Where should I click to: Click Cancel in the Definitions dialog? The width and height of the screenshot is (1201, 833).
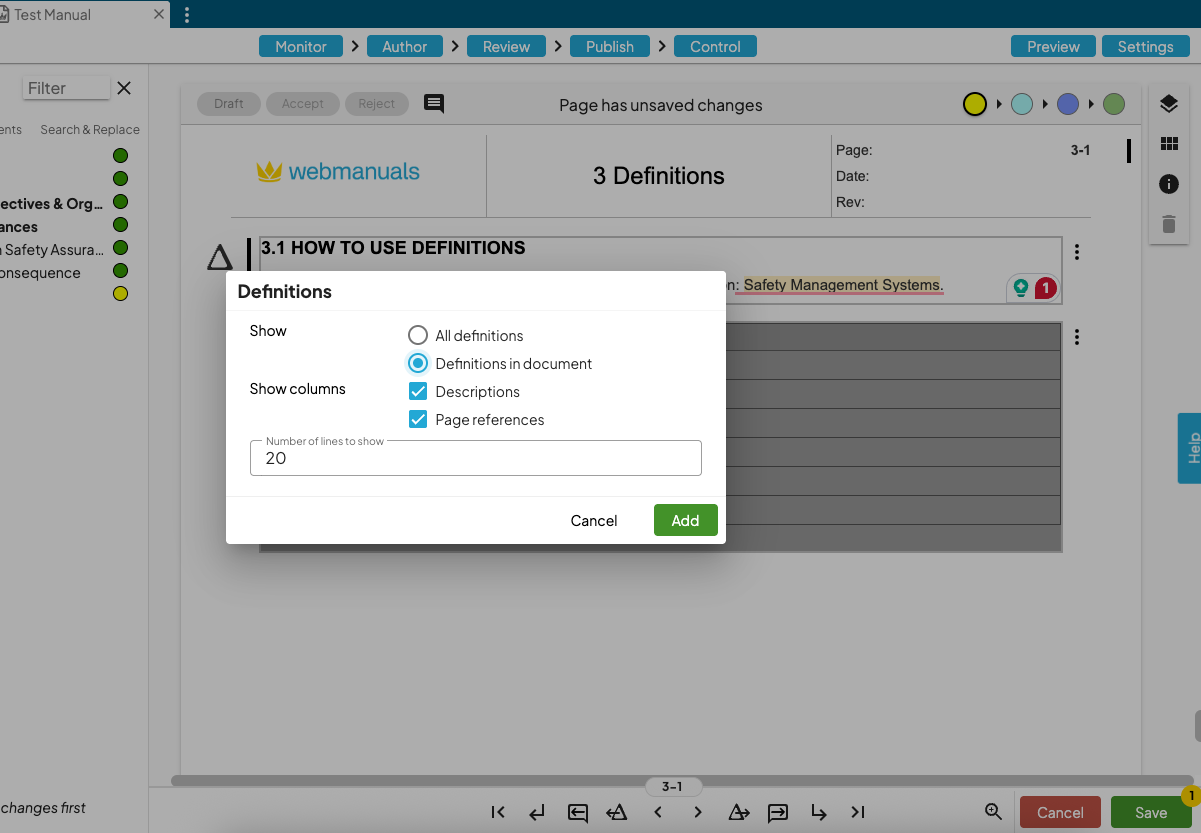[x=594, y=520]
